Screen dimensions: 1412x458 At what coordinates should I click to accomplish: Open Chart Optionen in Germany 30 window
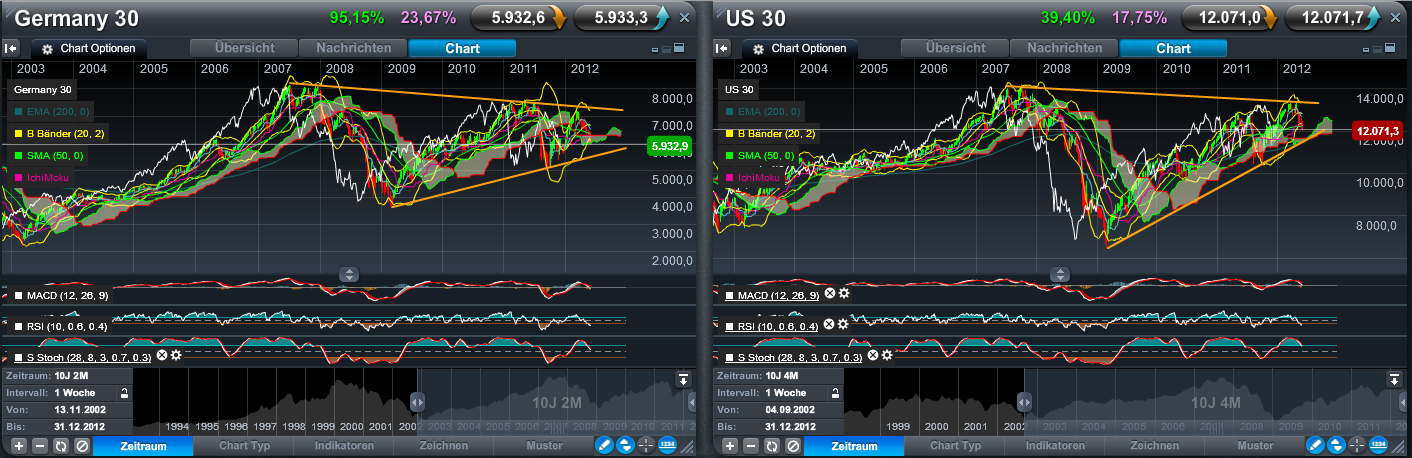point(89,48)
